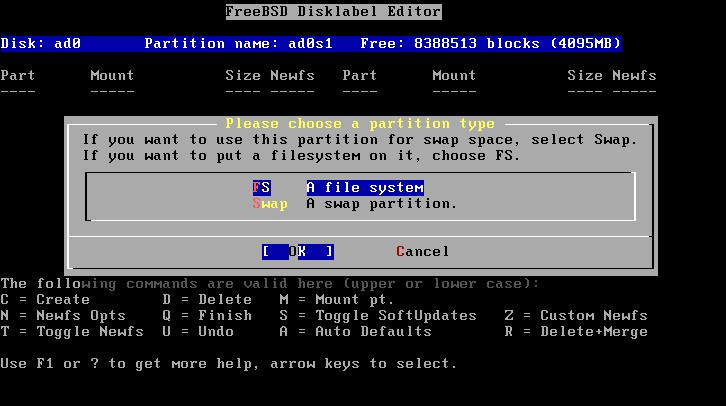Select the Swap partition option
The image size is (726, 406).
[270, 204]
